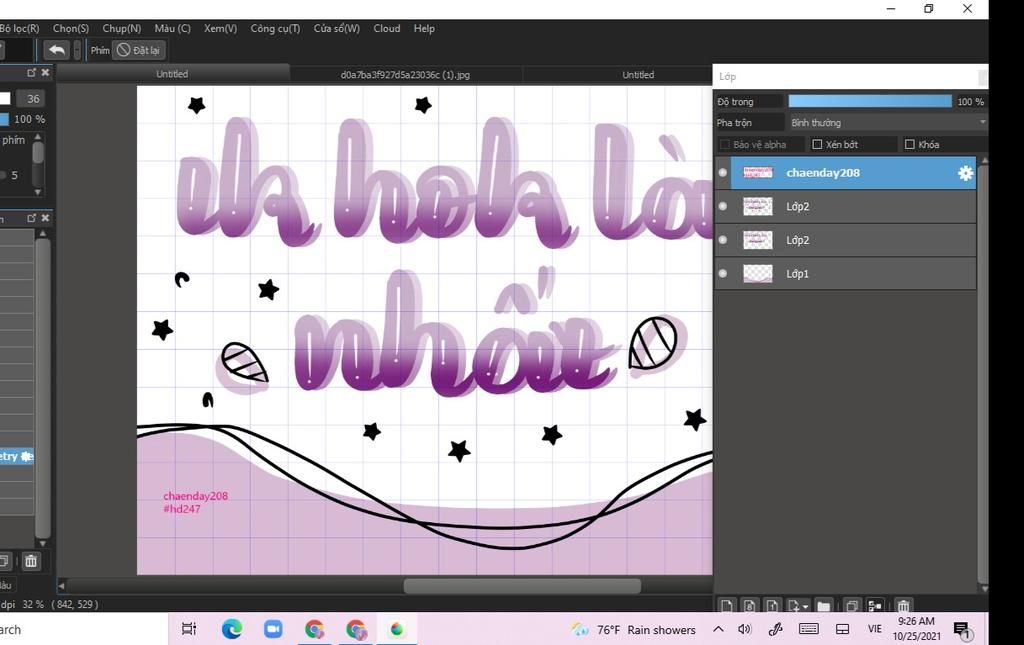Open Zoom from taskbar

click(x=273, y=629)
